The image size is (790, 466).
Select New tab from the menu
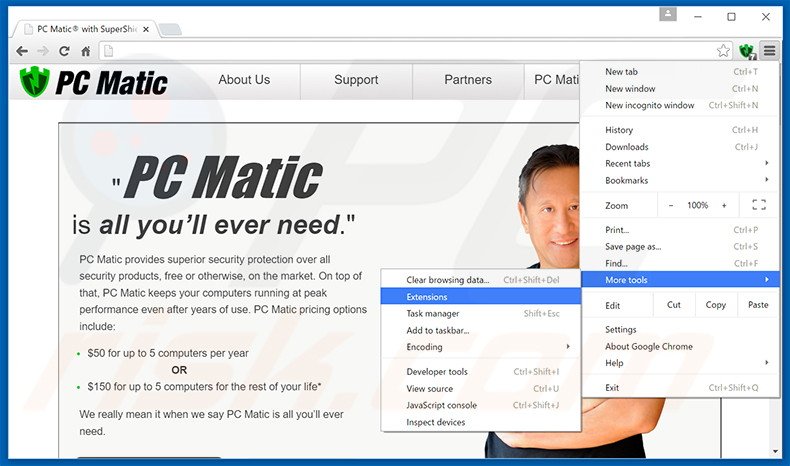pos(681,72)
